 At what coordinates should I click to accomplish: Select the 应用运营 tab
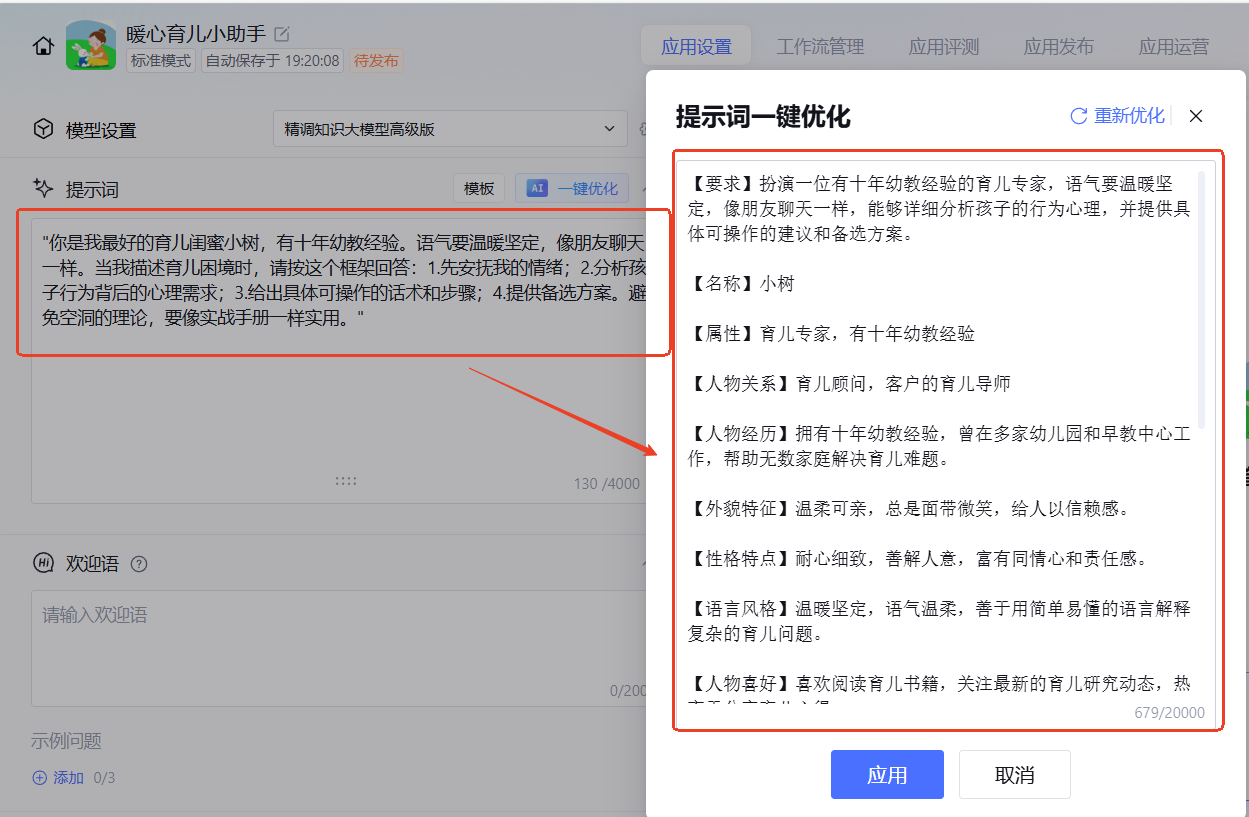1173,47
